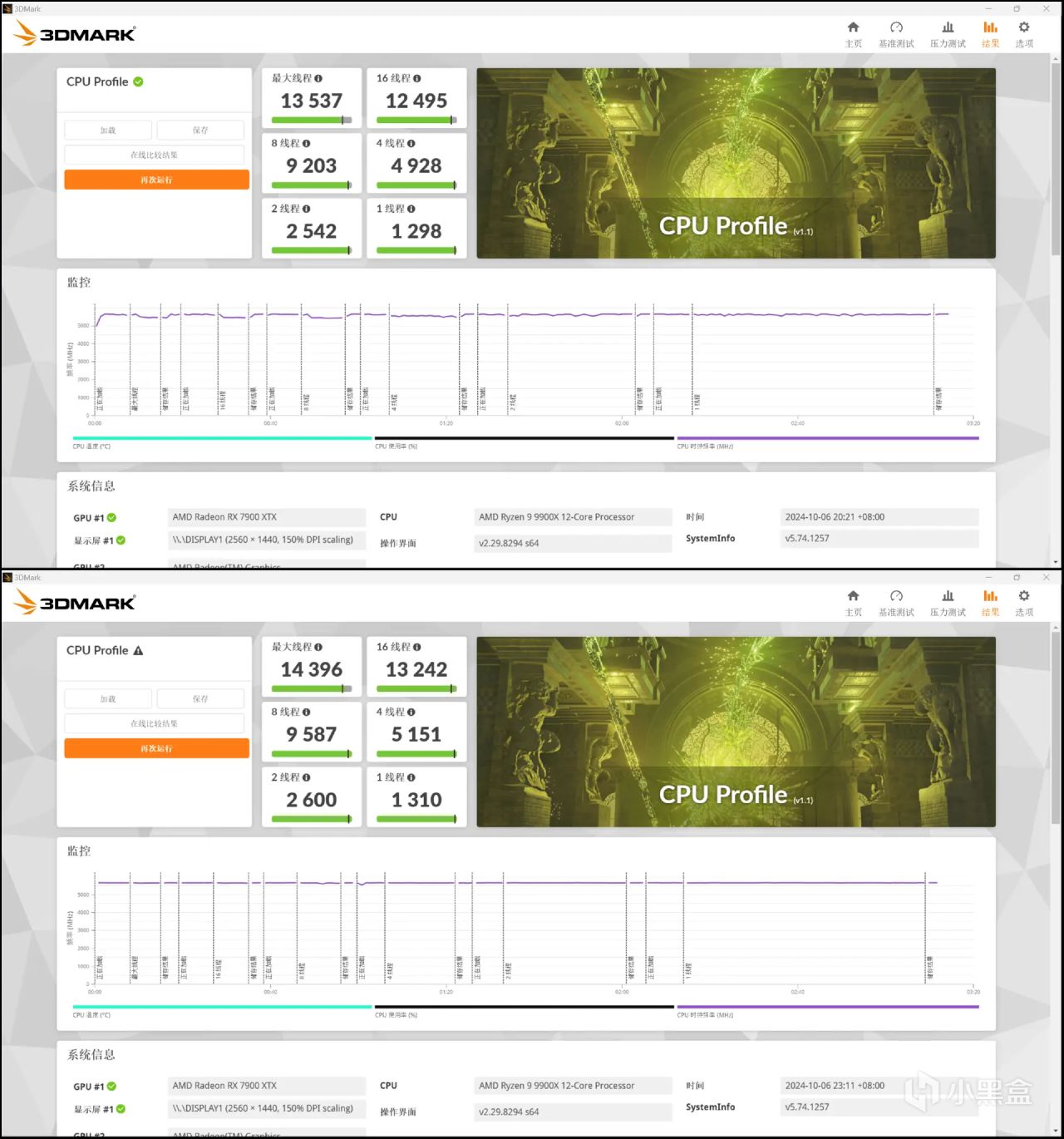Open 主页 home icon in upper 3DMark window
This screenshot has width=1064, height=1139.
853,27
